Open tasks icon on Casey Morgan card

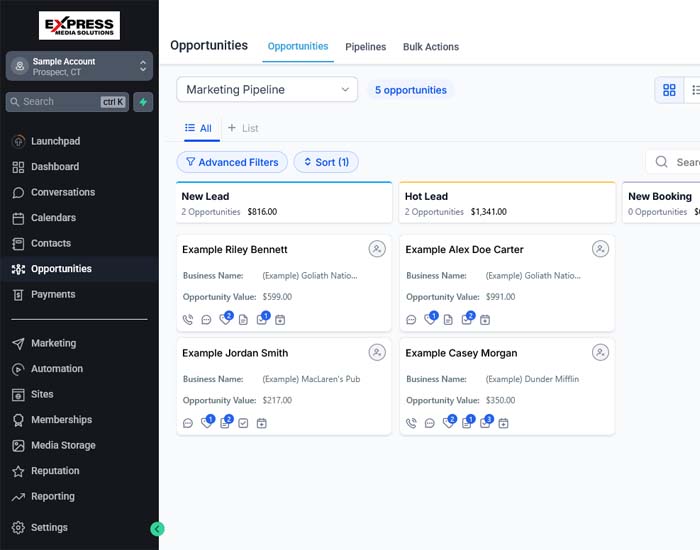click(x=486, y=422)
